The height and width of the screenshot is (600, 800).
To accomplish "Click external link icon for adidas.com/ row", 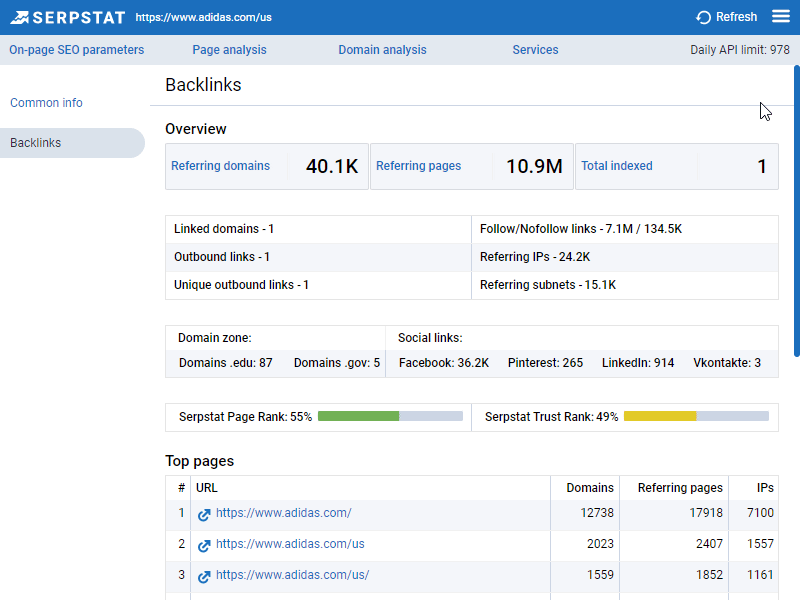I will click(x=204, y=515).
